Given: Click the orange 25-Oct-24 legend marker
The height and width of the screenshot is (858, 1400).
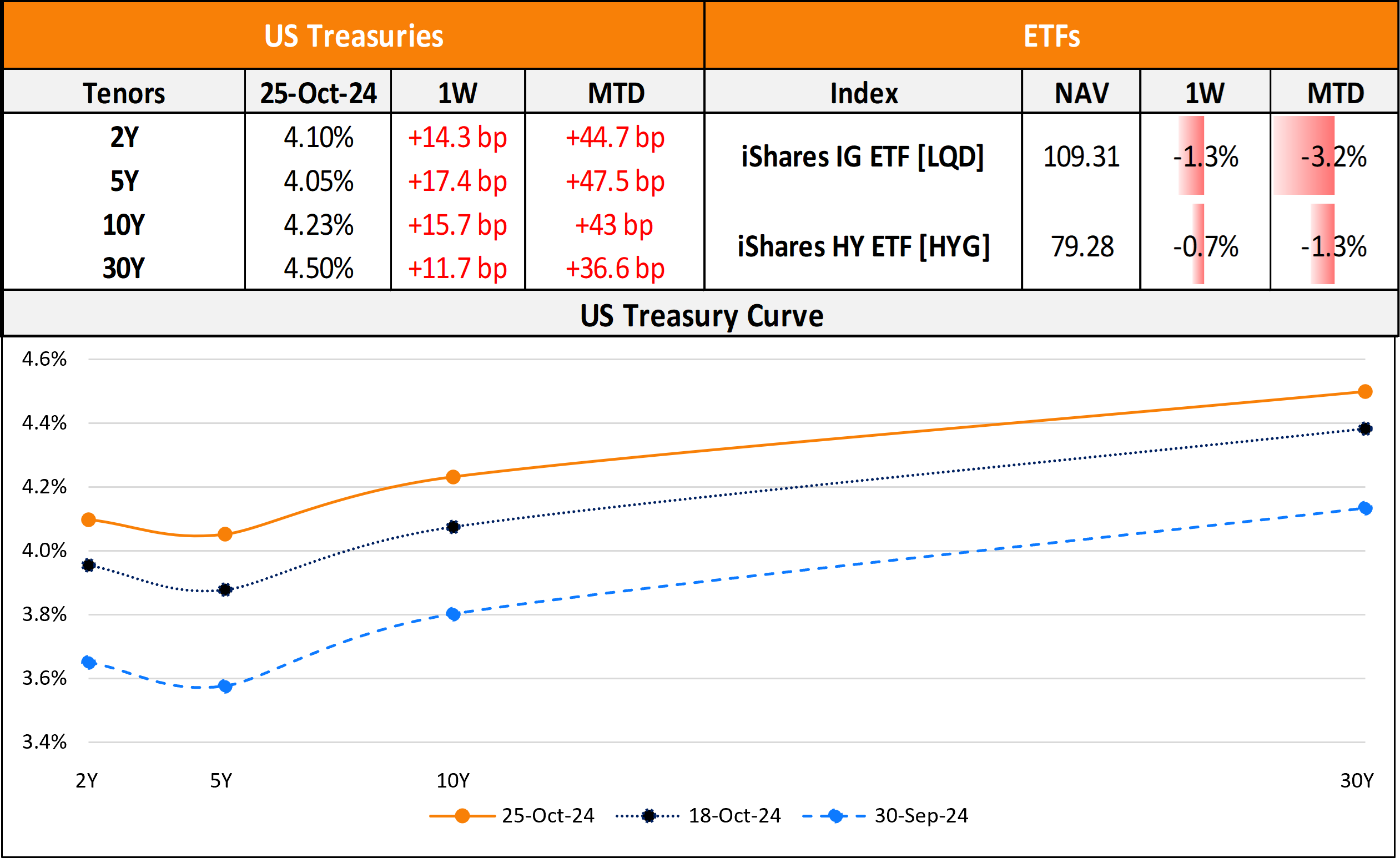Looking at the screenshot, I should [462, 816].
